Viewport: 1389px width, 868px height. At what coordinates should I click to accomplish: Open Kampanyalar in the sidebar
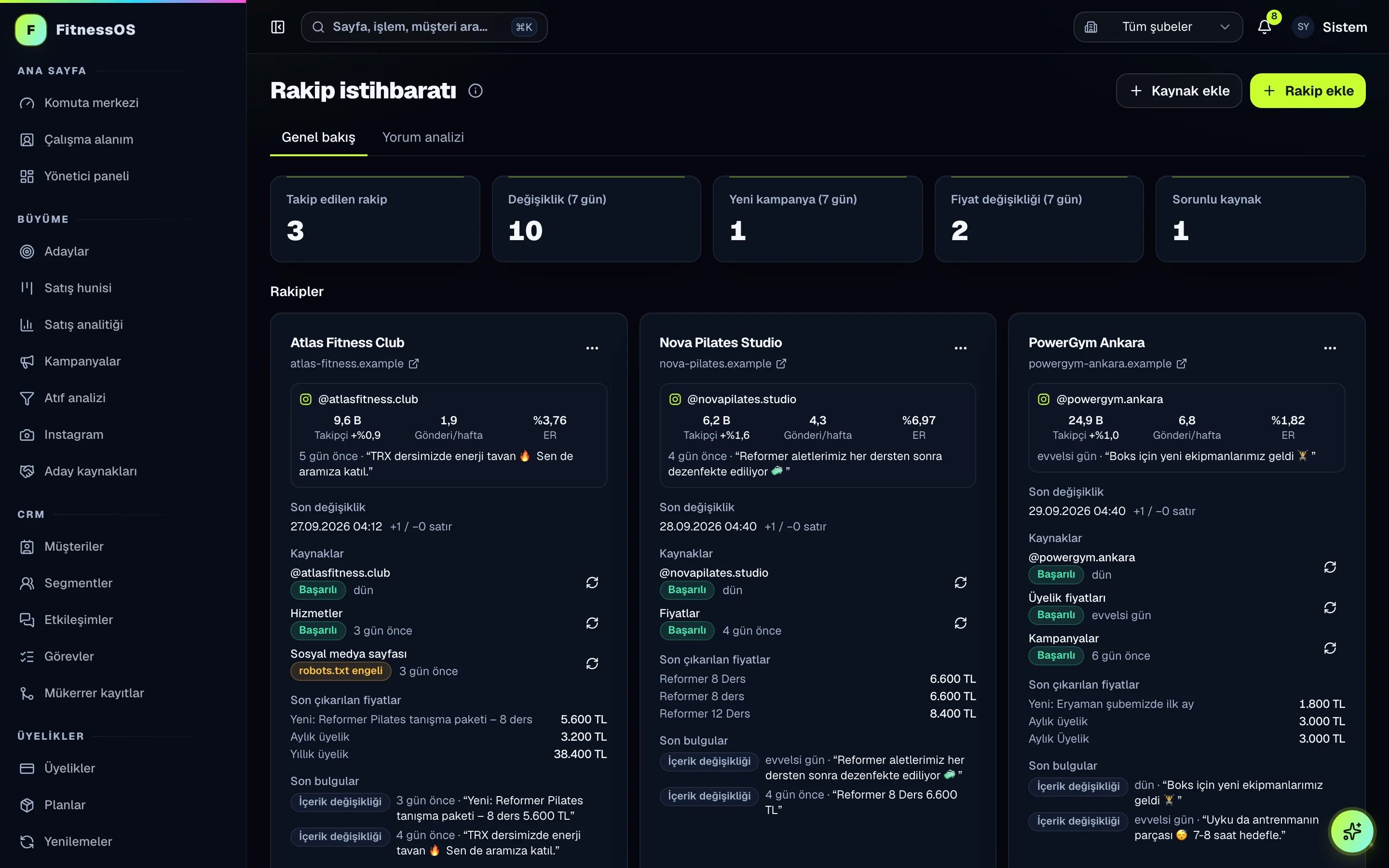coord(82,361)
